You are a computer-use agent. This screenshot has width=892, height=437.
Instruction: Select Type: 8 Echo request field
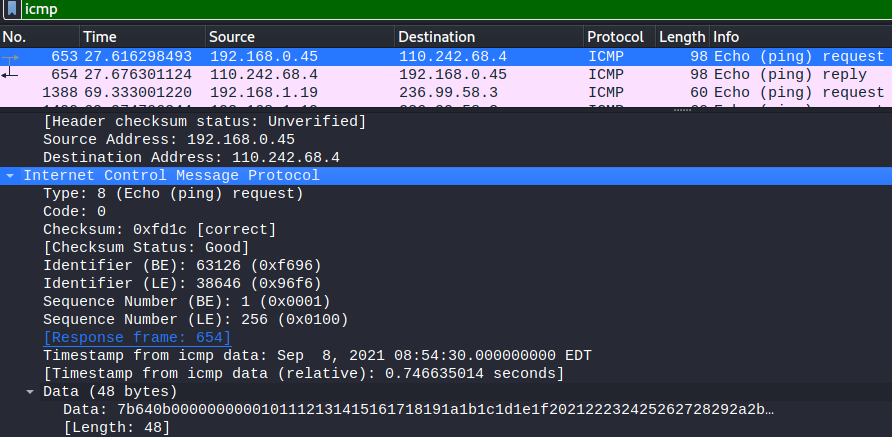point(174,194)
